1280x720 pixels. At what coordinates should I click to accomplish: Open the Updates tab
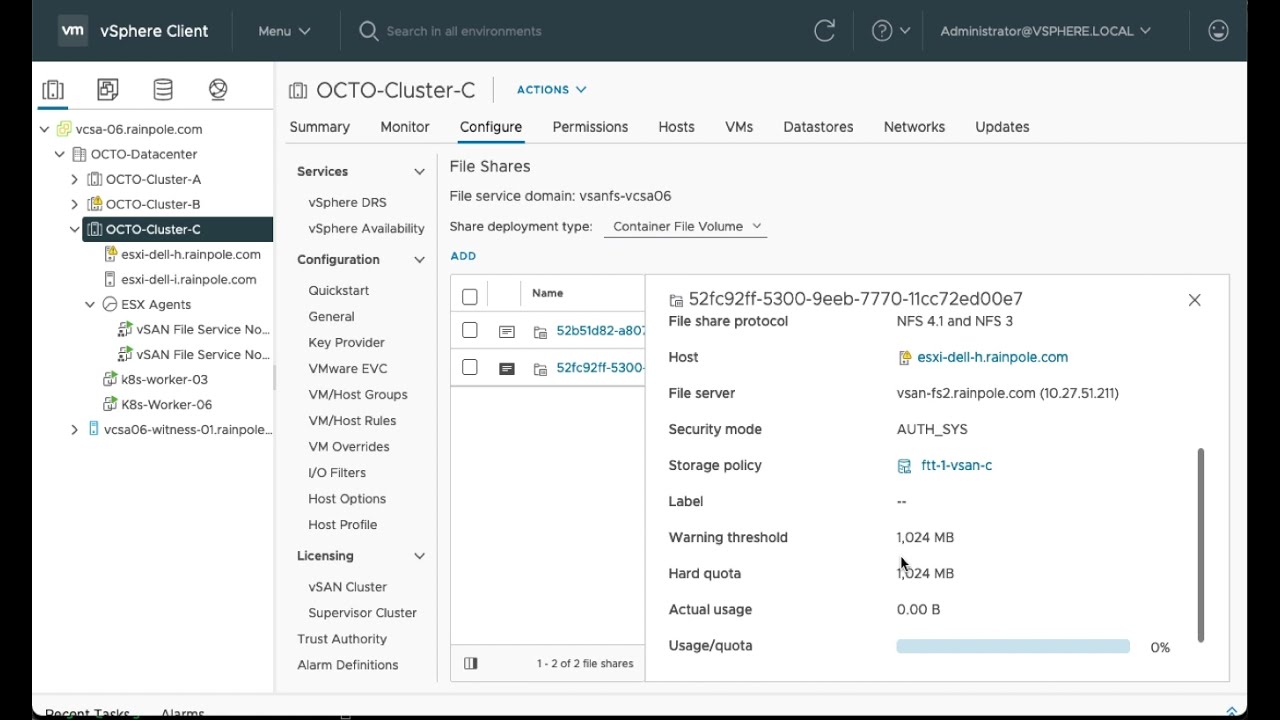tap(1002, 127)
